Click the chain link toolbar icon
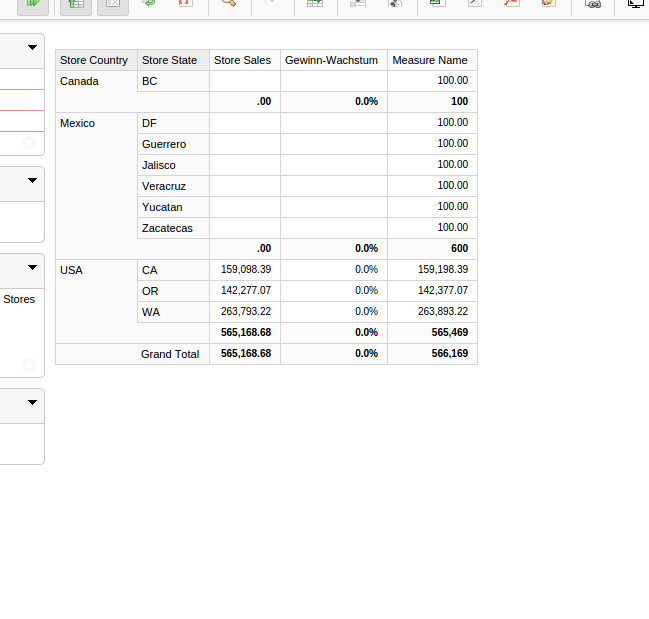The height and width of the screenshot is (619, 649). (x=594, y=3)
